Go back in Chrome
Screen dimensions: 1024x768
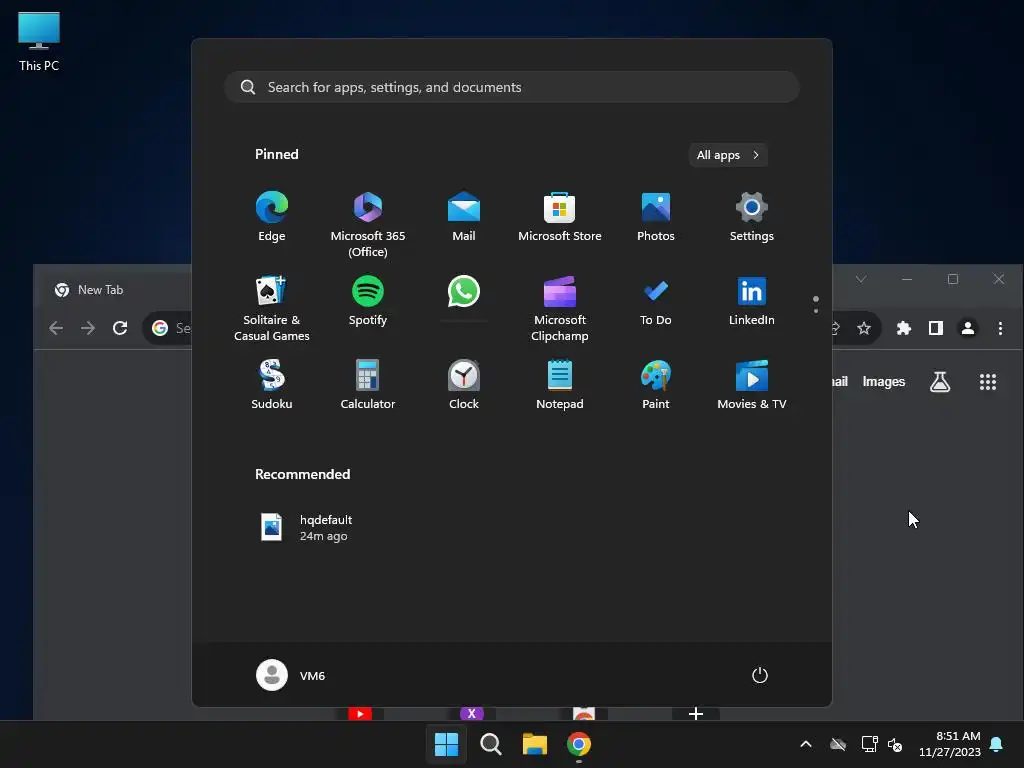click(56, 328)
